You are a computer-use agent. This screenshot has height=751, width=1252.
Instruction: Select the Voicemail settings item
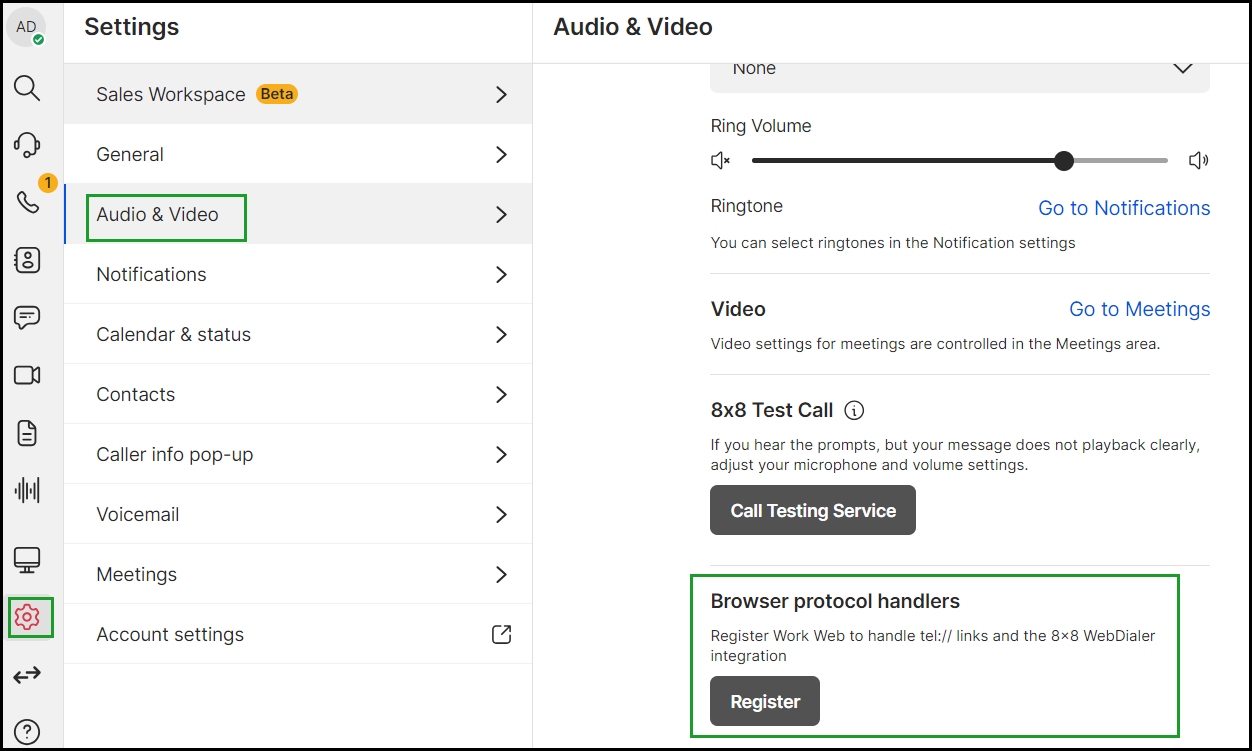pyautogui.click(x=298, y=514)
